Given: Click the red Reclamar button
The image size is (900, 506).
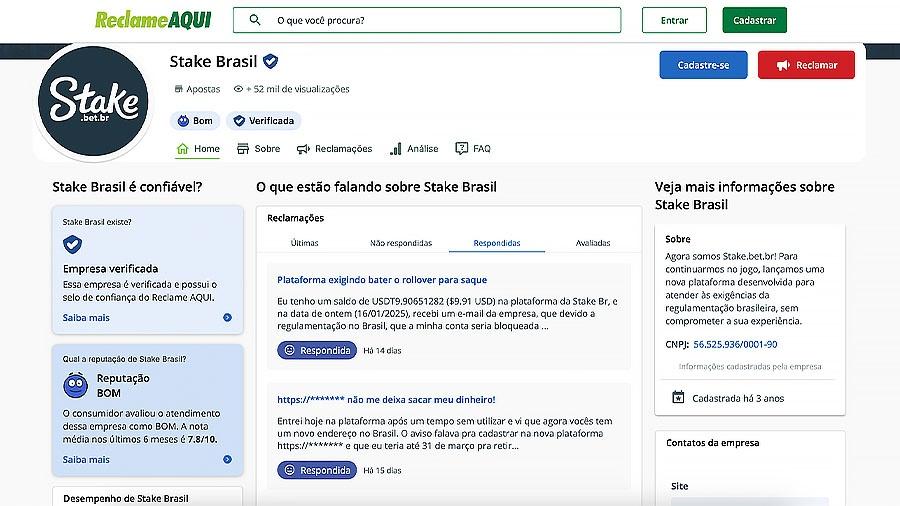Looking at the screenshot, I should tap(806, 65).
